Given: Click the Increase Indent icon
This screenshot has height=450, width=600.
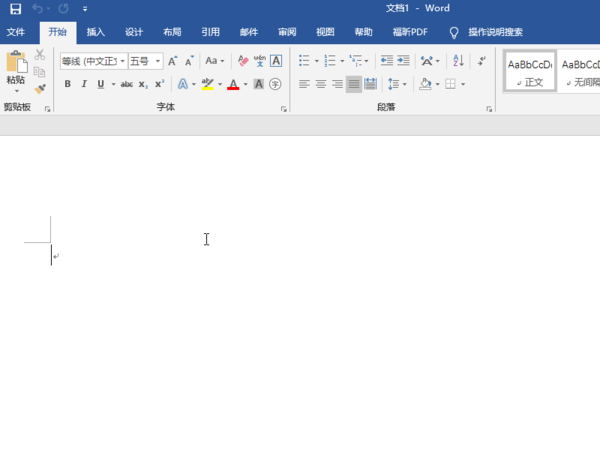Looking at the screenshot, I should click(403, 60).
